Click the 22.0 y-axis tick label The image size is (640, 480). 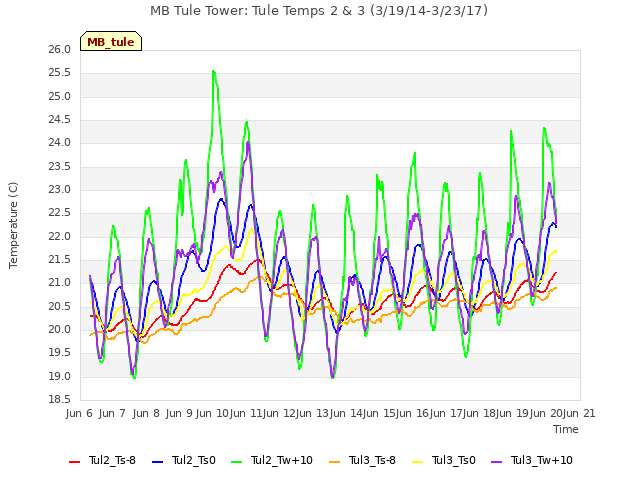(x=60, y=236)
